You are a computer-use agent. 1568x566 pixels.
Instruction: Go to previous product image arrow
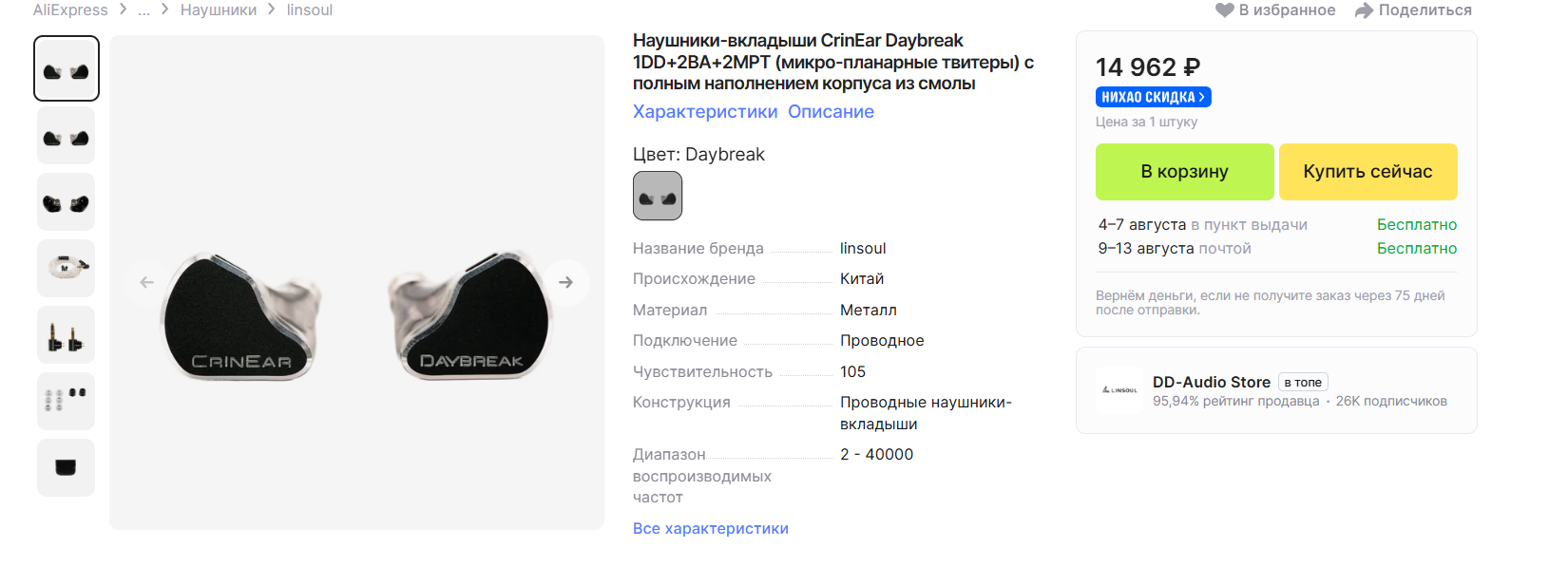[146, 282]
